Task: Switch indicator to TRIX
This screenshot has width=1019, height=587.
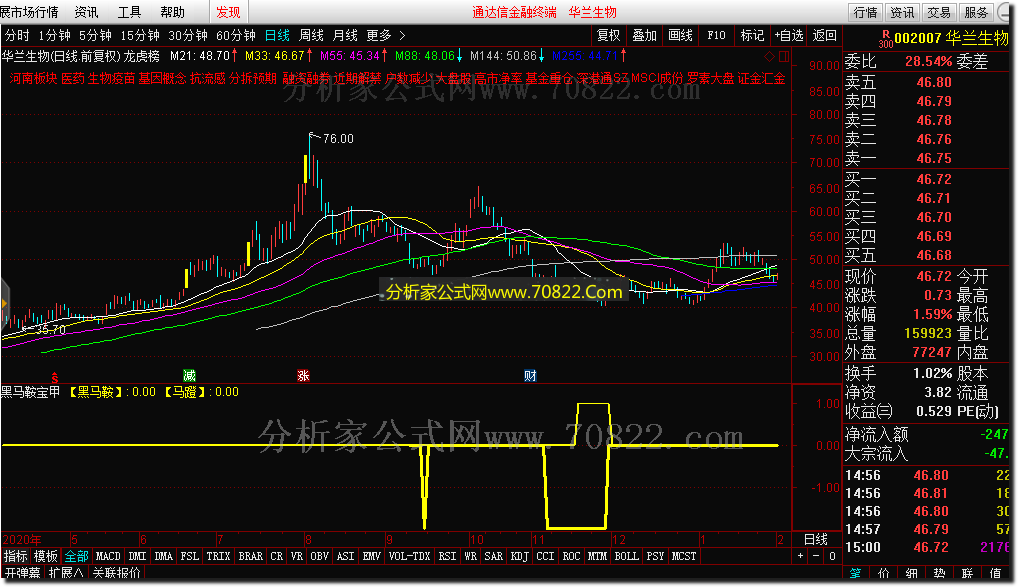Action: click(x=218, y=556)
